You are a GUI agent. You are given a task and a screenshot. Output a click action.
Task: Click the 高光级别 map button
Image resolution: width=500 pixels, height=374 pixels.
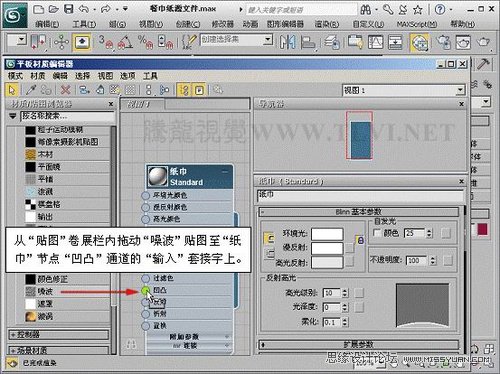[x=359, y=293]
